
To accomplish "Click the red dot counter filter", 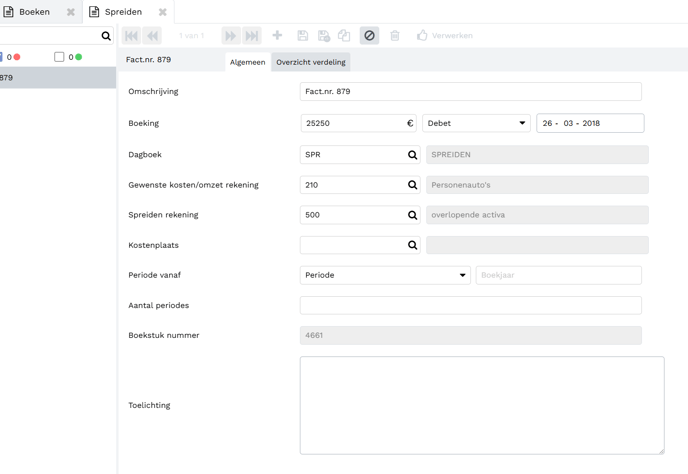I will click(13, 57).
